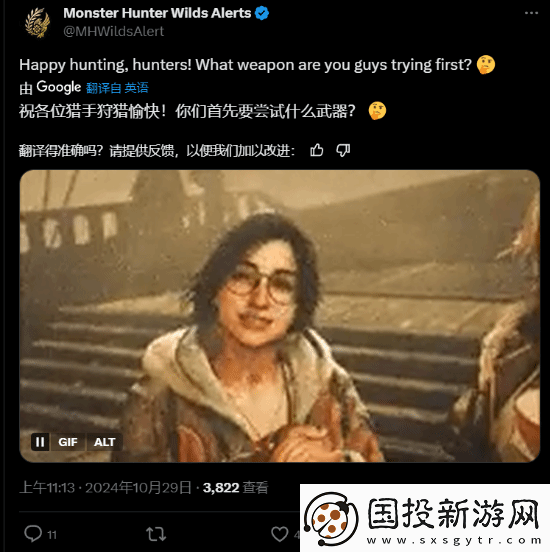Click the GIF label badge
The image size is (550, 552).
click(x=68, y=442)
